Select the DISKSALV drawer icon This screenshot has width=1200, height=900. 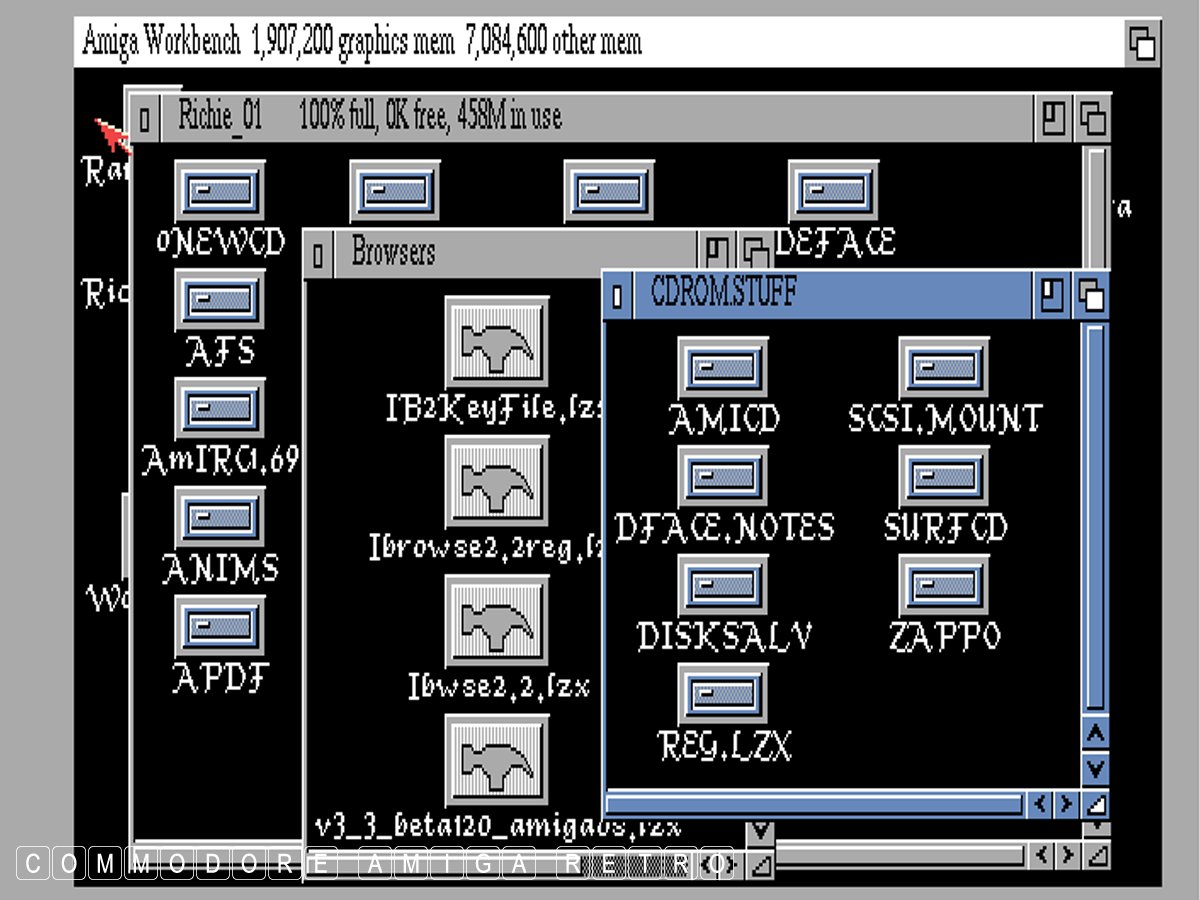[x=723, y=586]
